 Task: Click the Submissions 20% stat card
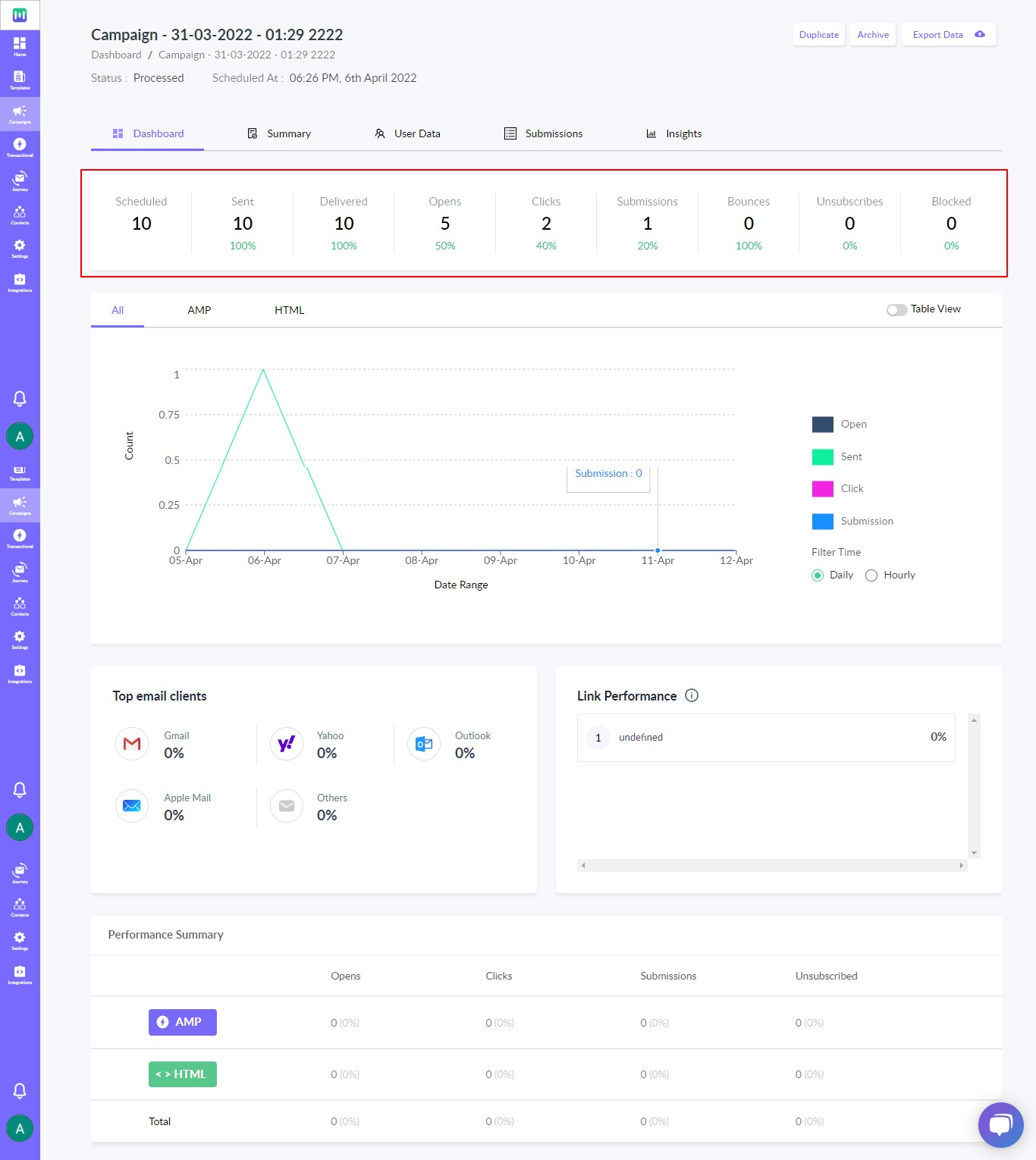pos(648,223)
